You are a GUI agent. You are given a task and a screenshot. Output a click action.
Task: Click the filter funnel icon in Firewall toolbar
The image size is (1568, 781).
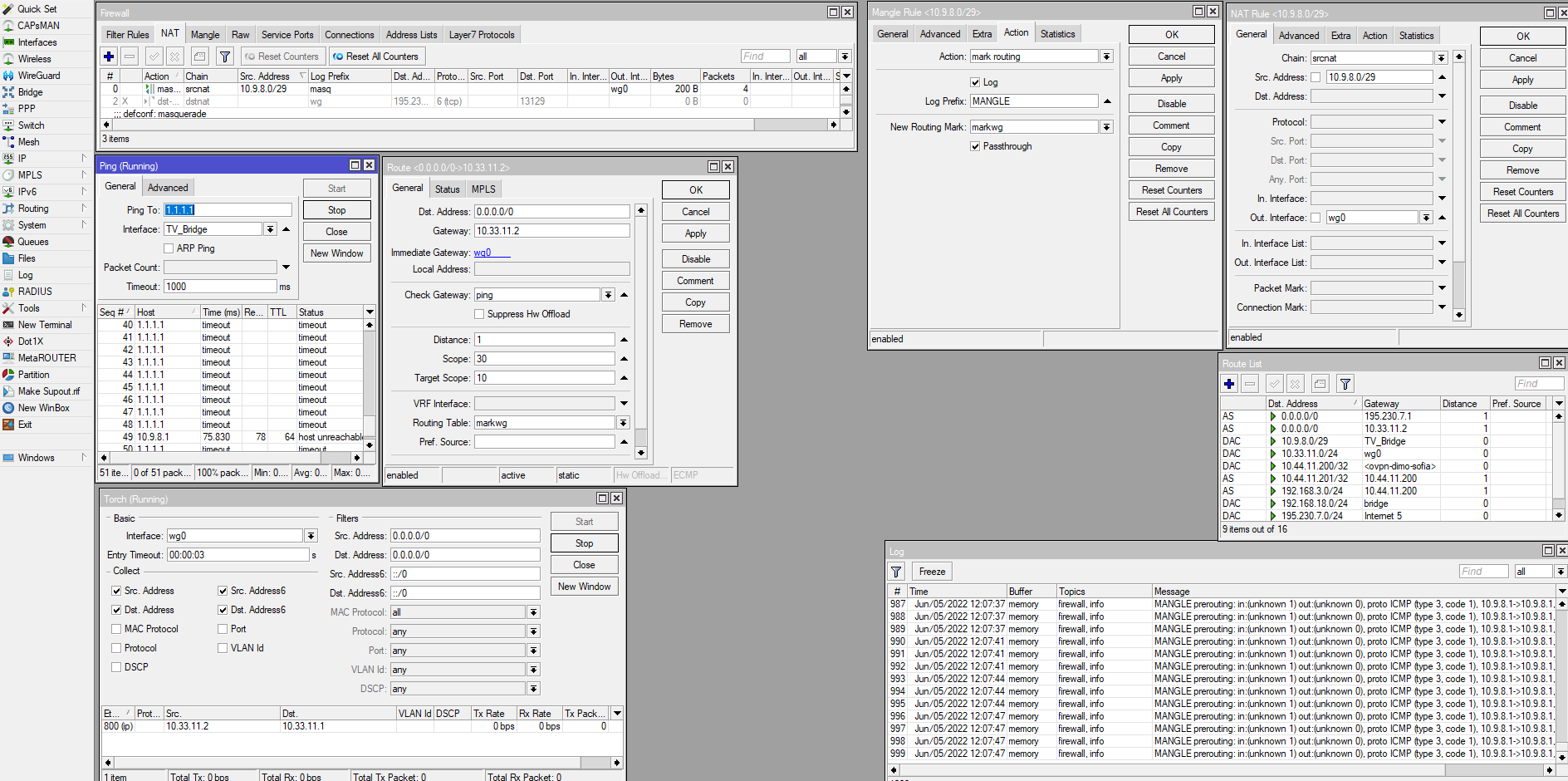click(225, 56)
